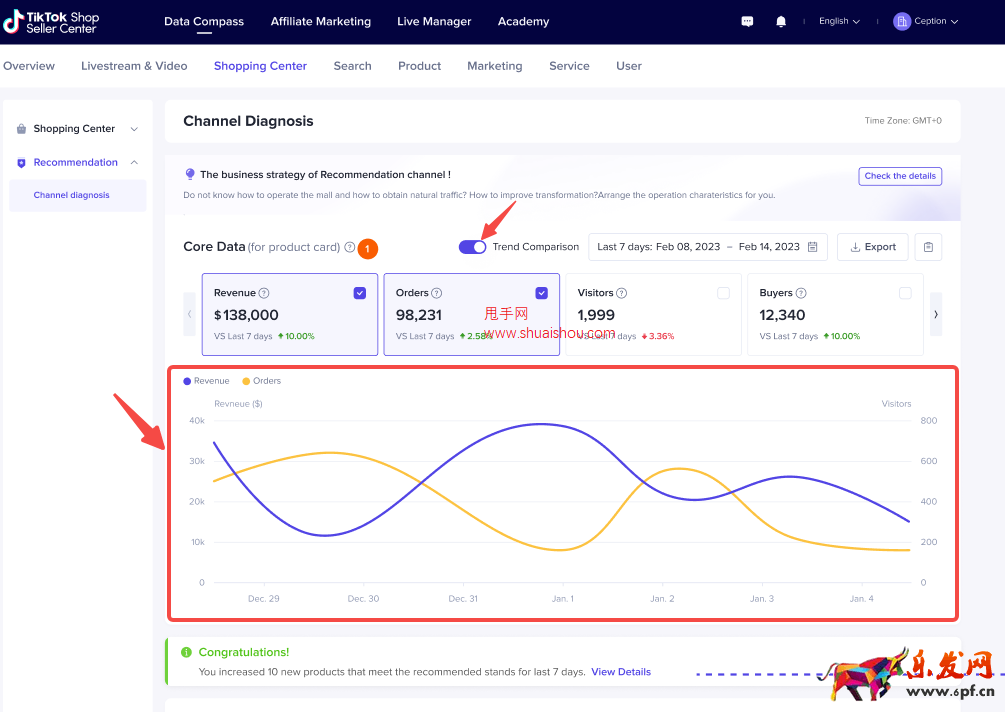
Task: Click the help icon next to Core Data
Action: click(x=349, y=247)
